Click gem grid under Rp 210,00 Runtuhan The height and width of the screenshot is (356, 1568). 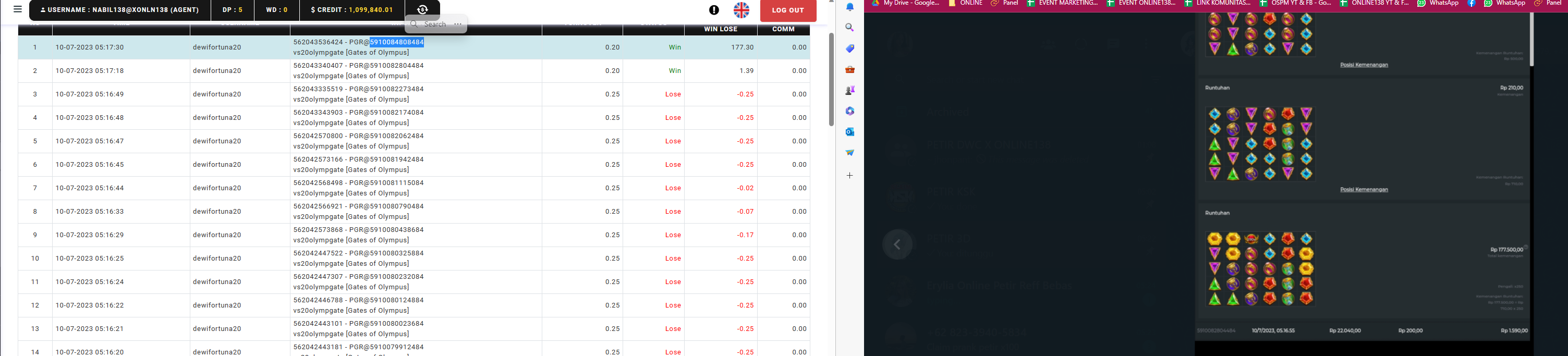[x=1260, y=144]
